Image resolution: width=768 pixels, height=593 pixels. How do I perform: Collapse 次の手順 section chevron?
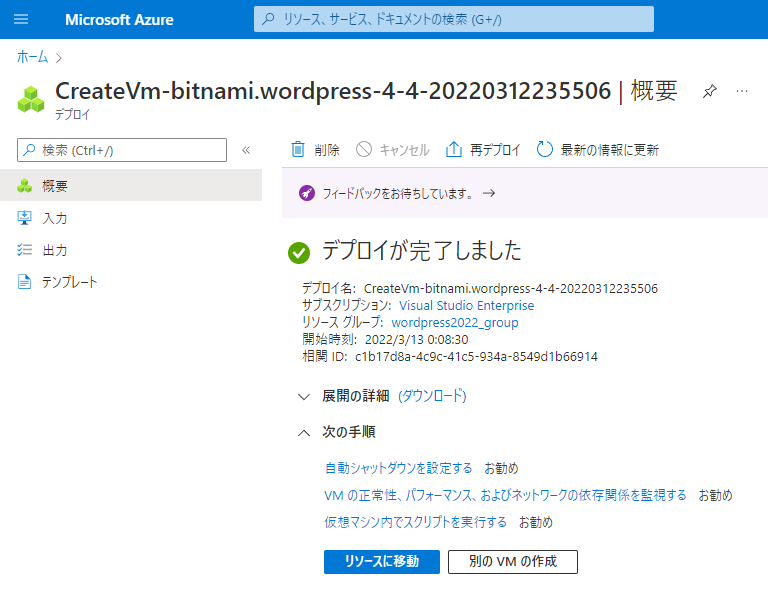click(x=304, y=433)
